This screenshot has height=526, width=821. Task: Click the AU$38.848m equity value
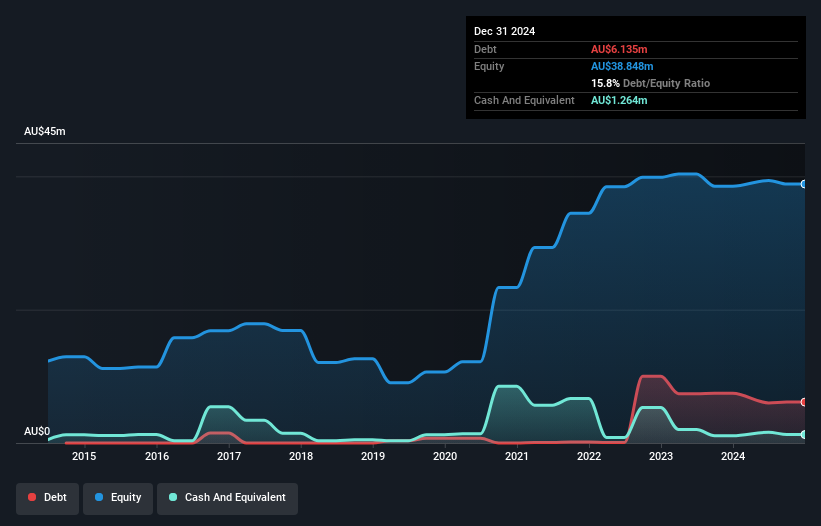622,66
